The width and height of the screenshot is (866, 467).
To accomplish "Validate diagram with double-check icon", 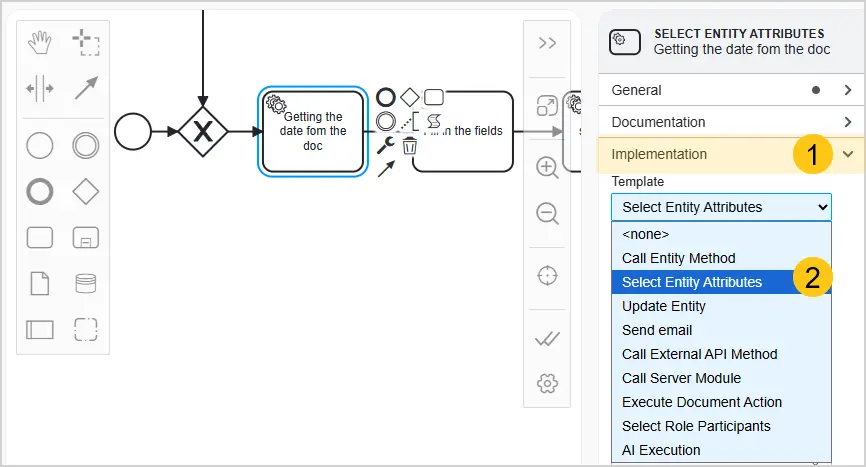I will click(547, 338).
